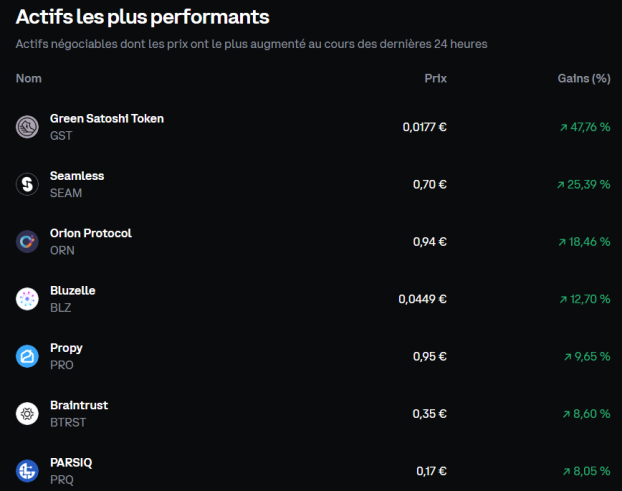The width and height of the screenshot is (622, 491).
Task: Click the Propy blue house icon
Action: click(27, 356)
